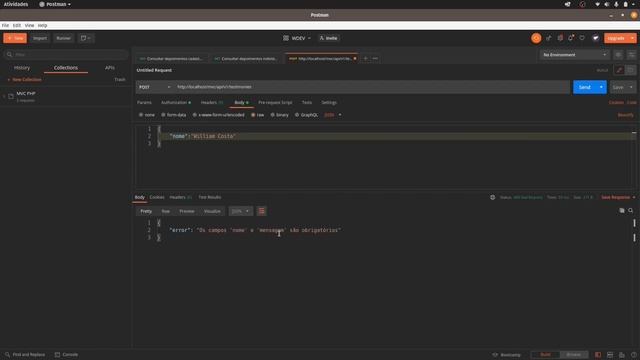This screenshot has height=360, width=640.
Task: Open the capture requests satellite icon
Action: 549,38
